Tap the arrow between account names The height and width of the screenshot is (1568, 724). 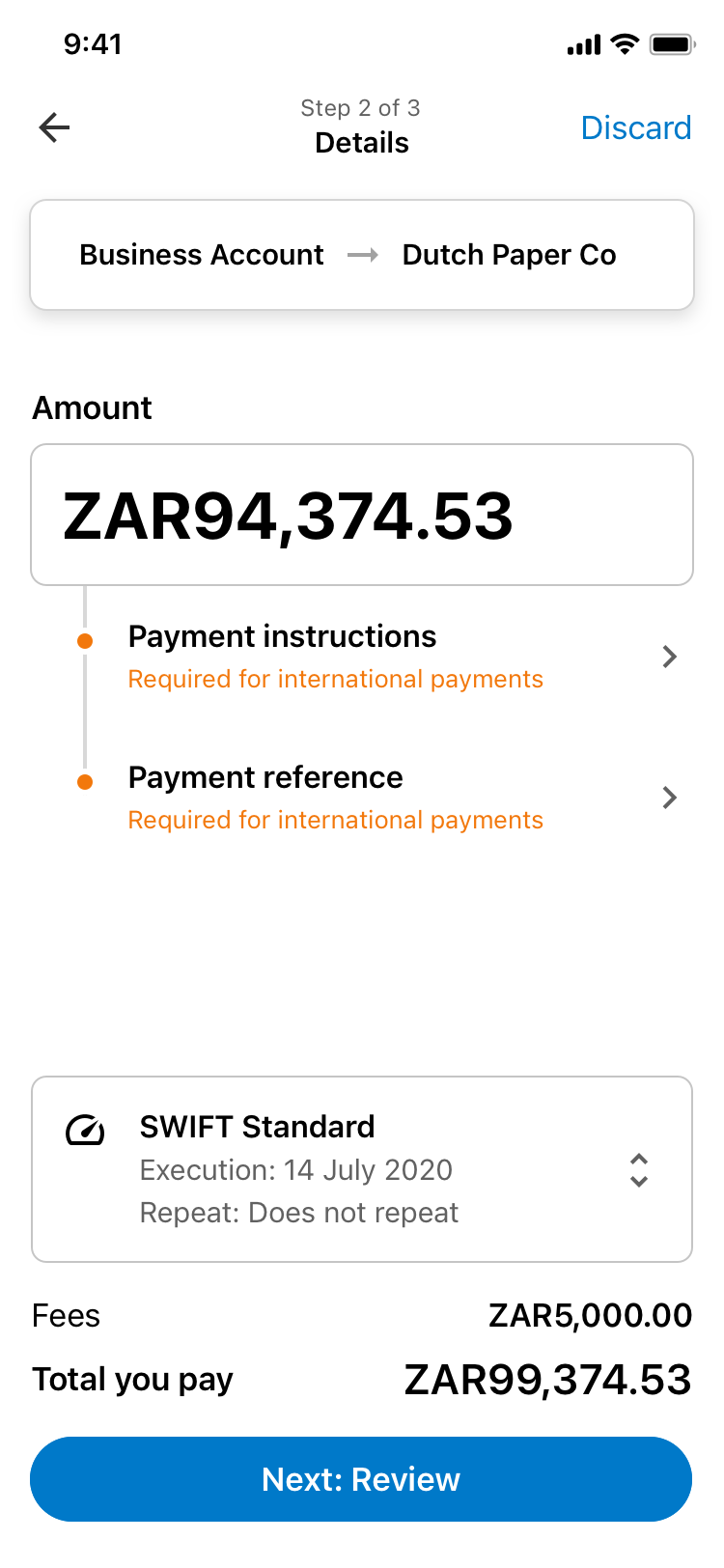(x=363, y=255)
